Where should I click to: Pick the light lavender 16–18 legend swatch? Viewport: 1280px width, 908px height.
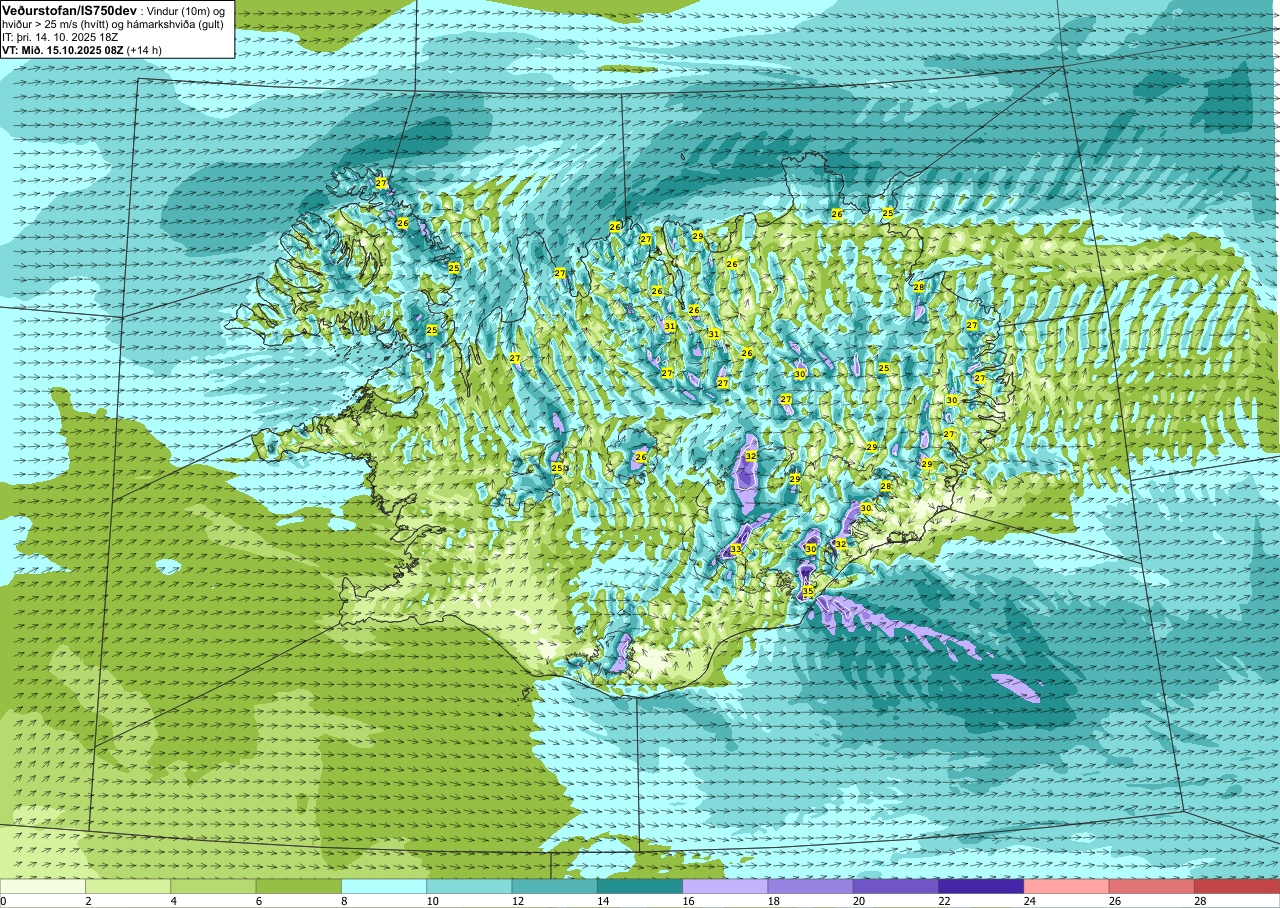725,886
